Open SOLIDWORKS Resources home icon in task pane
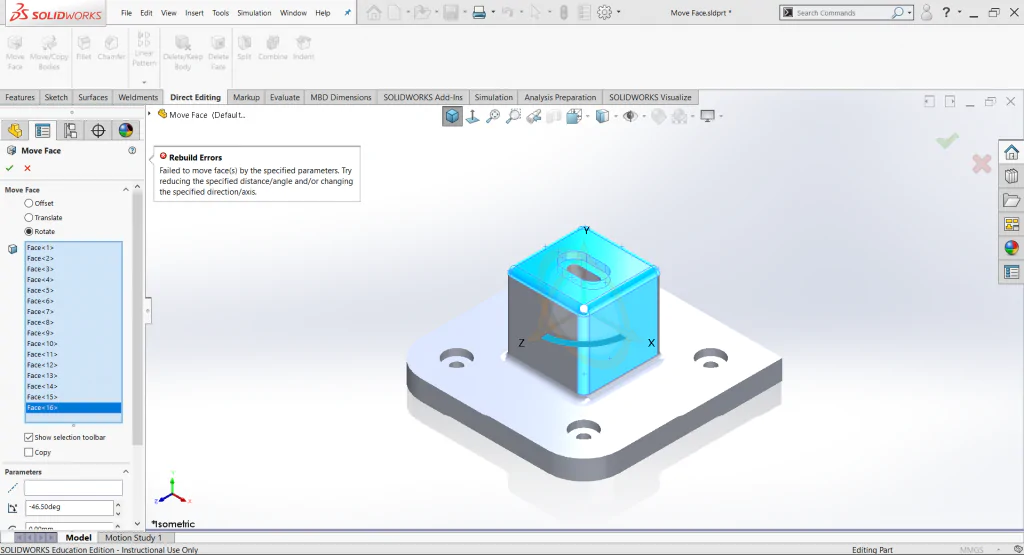This screenshot has height=555, width=1024. point(1012,152)
